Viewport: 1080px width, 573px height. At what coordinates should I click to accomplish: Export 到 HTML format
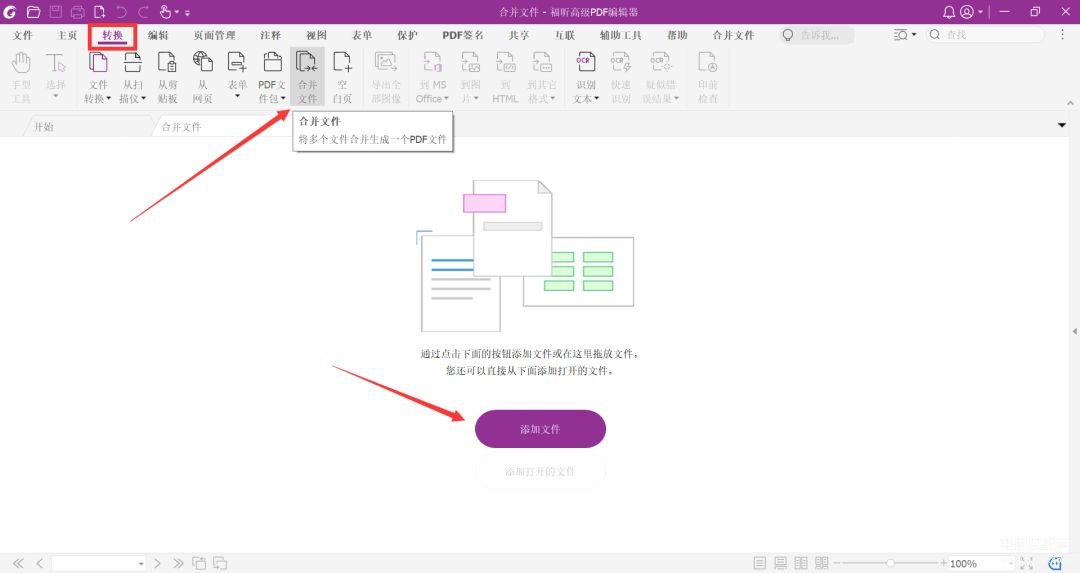point(505,78)
